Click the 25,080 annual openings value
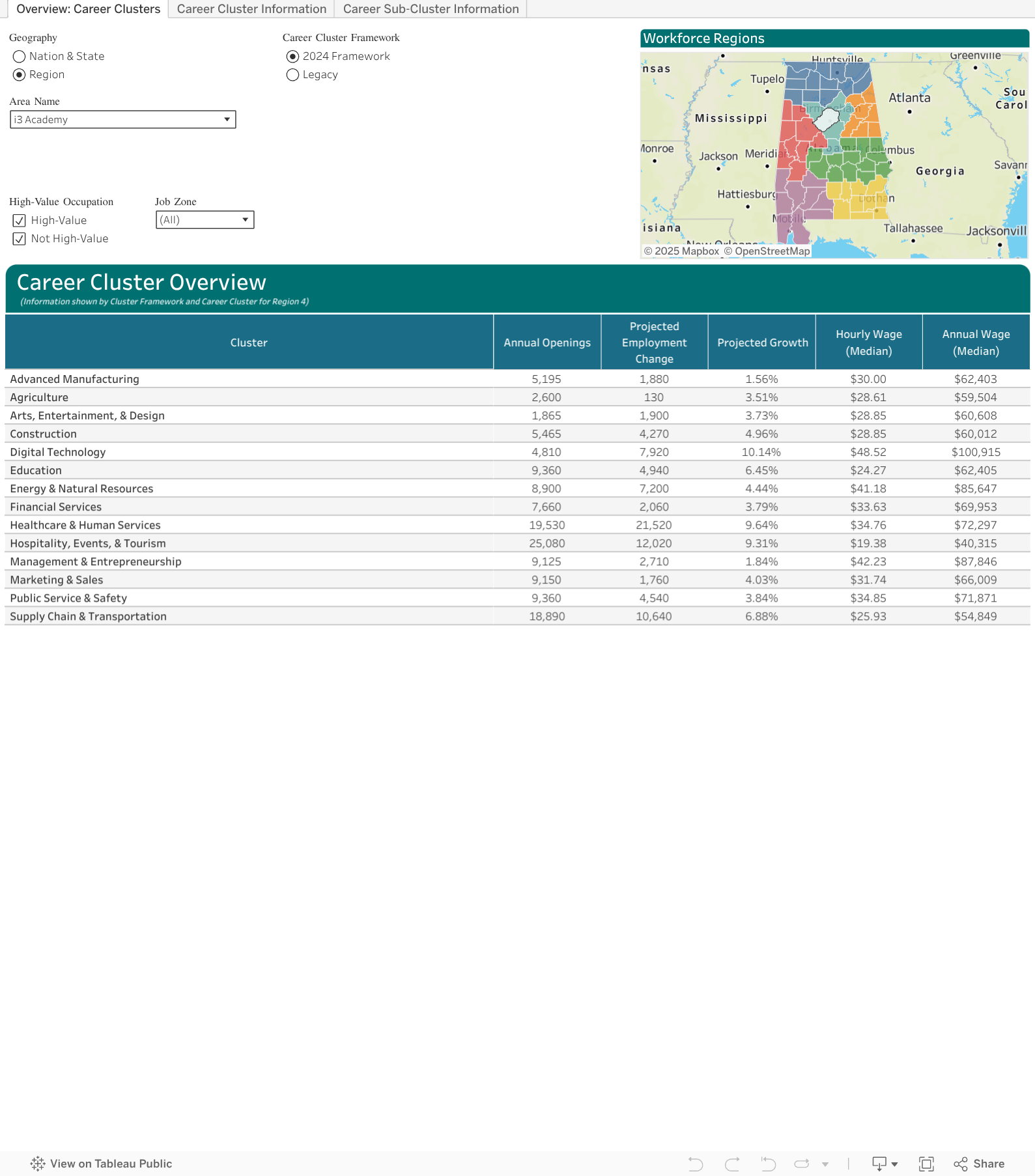 point(547,543)
